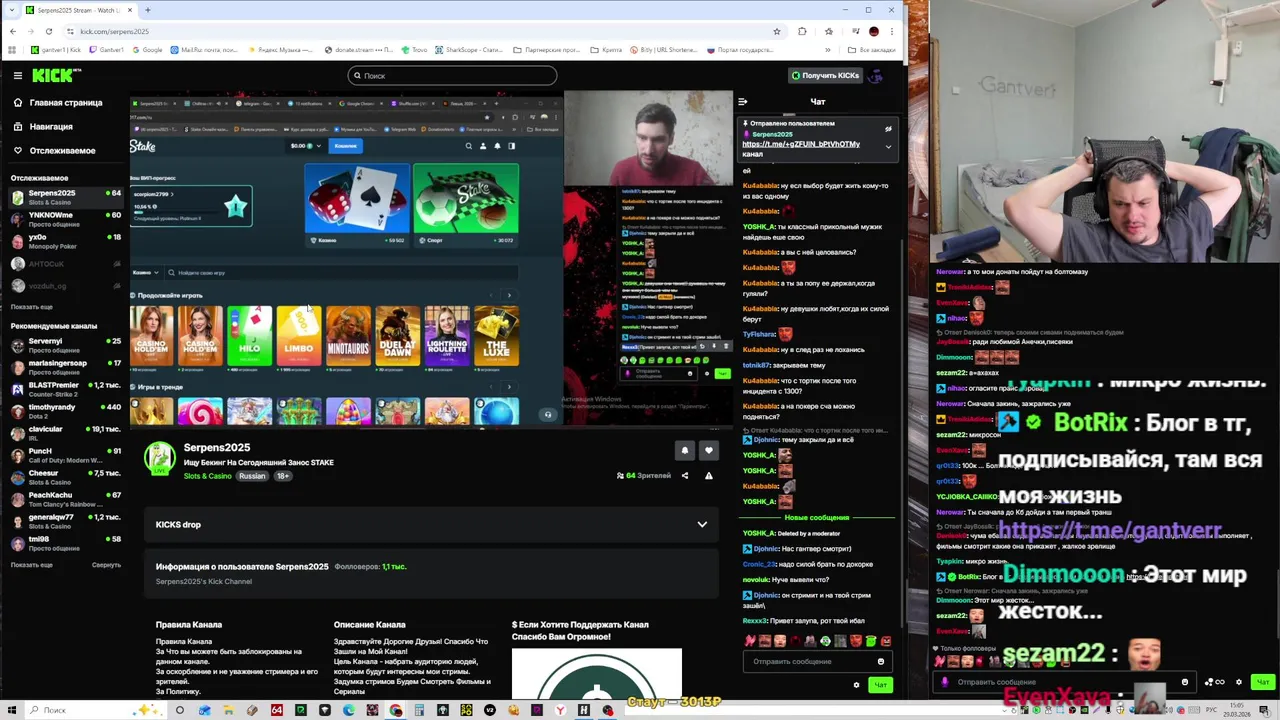Click the green Чат button in OBS chat
This screenshot has width=1280, height=720.
pyautogui.click(x=1262, y=682)
